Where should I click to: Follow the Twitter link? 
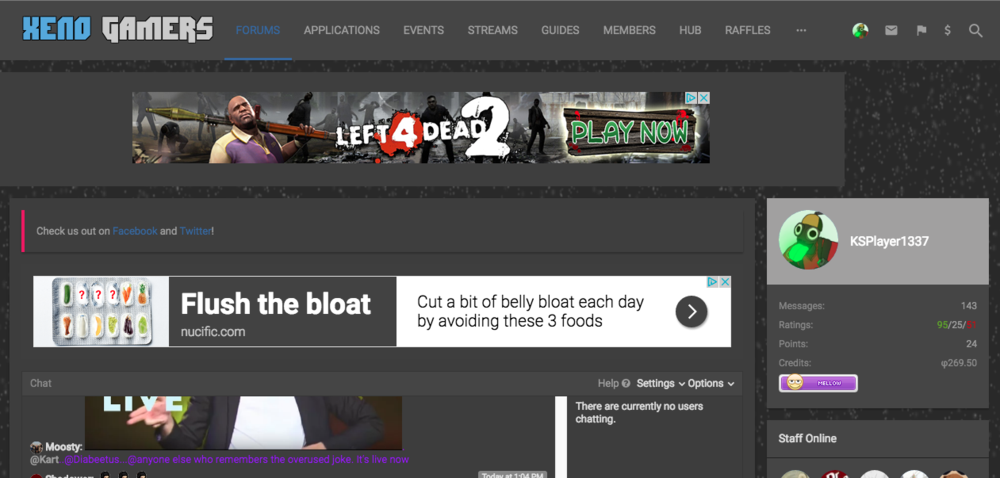[195, 231]
